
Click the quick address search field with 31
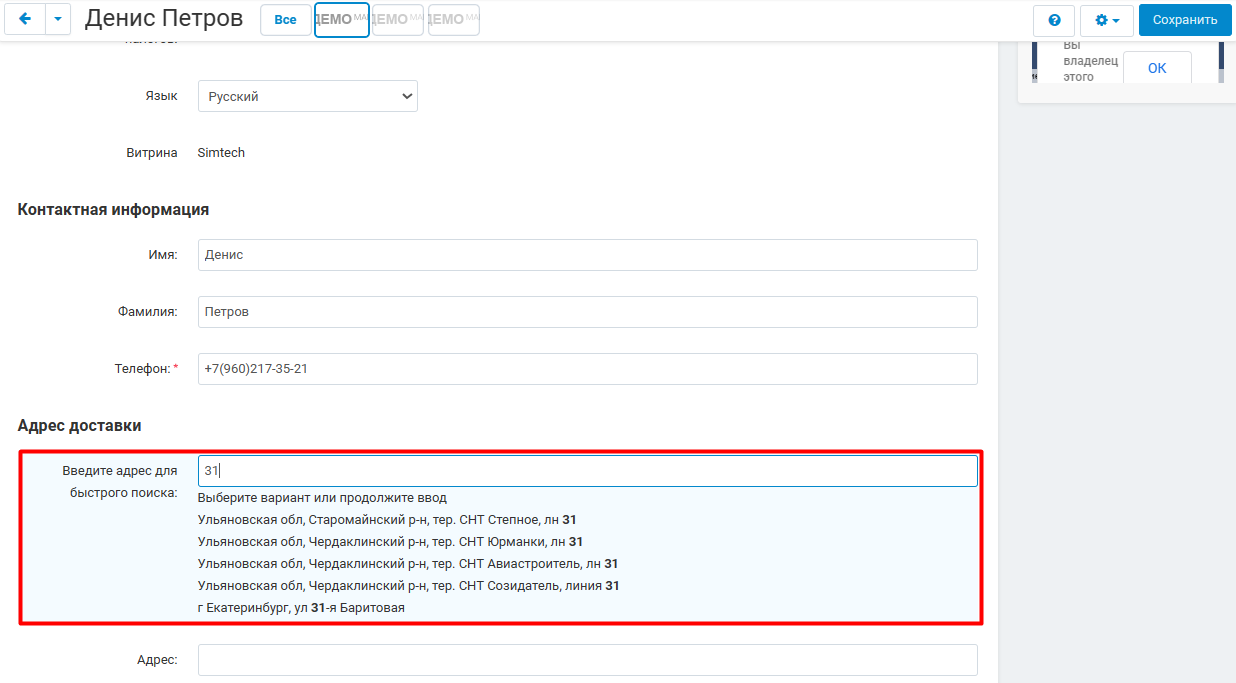click(588, 471)
